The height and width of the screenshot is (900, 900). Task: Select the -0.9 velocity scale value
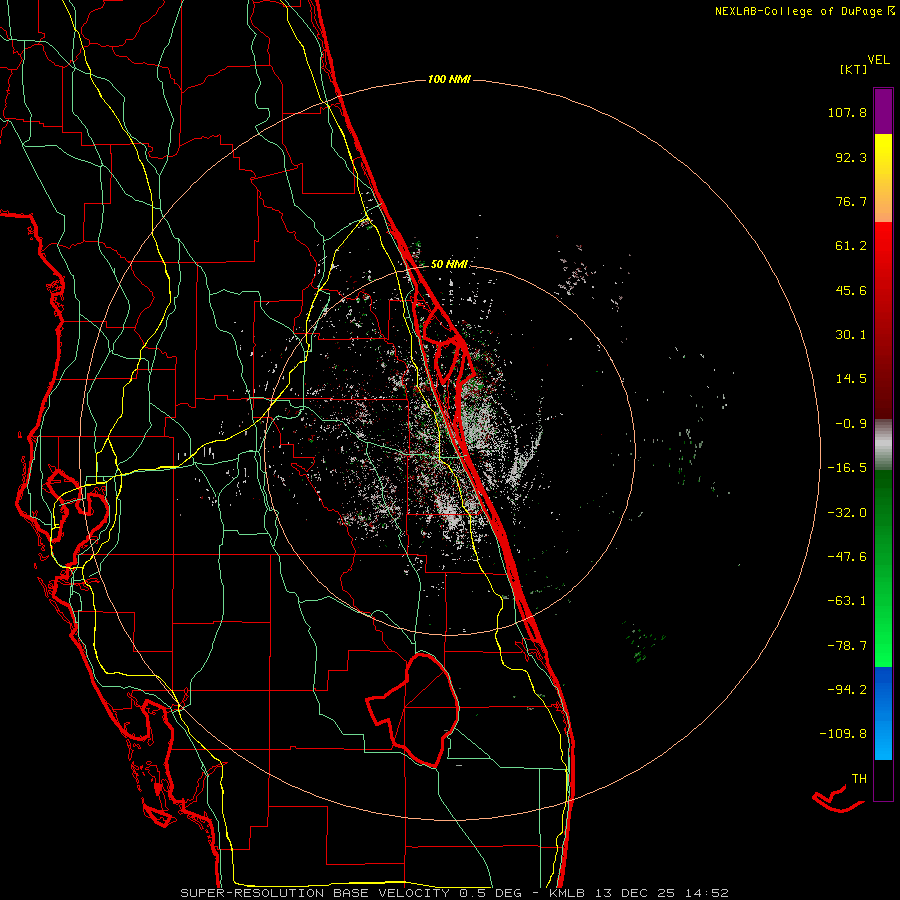851,424
